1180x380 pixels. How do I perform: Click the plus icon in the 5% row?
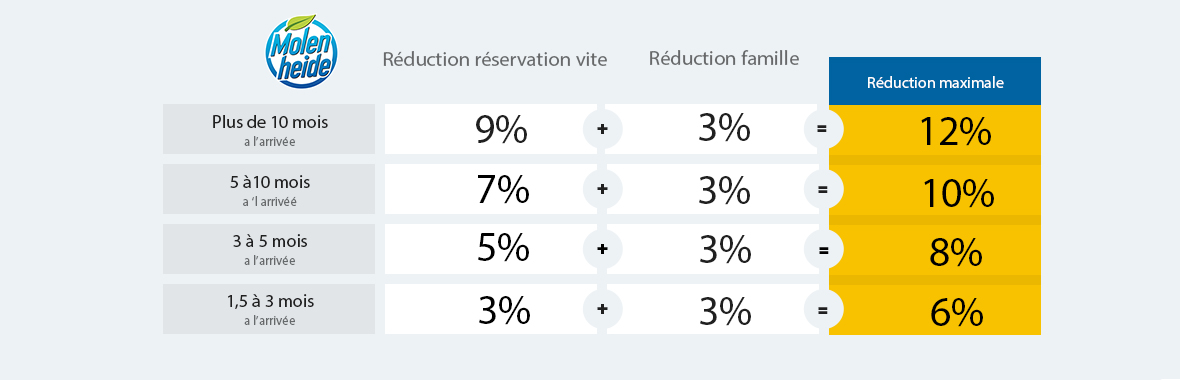(x=602, y=249)
